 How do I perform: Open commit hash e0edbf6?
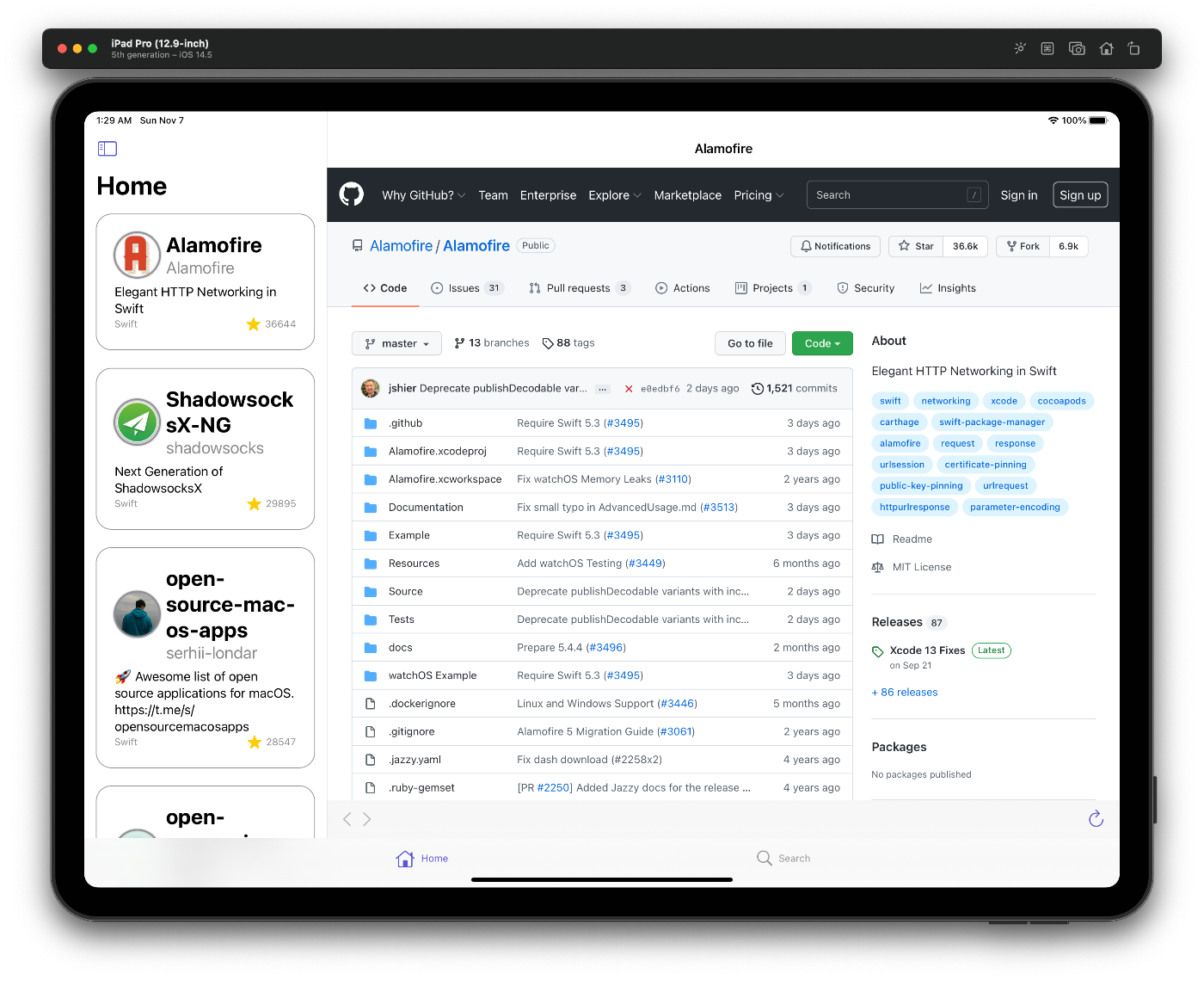click(660, 389)
